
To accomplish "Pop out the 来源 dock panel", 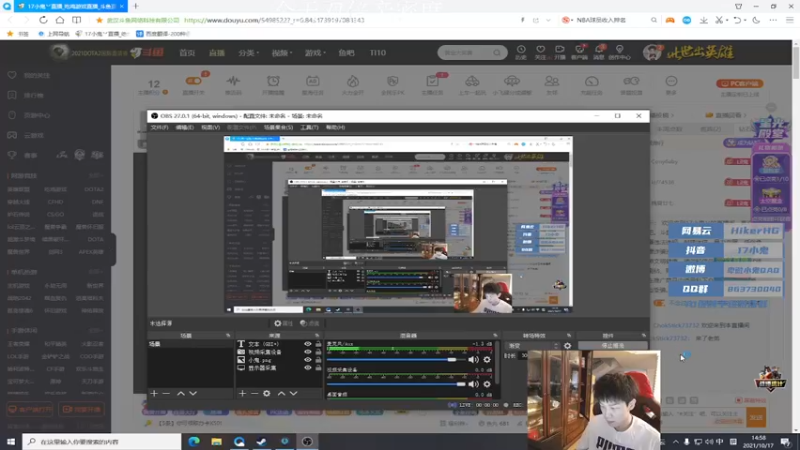I will (x=317, y=335).
